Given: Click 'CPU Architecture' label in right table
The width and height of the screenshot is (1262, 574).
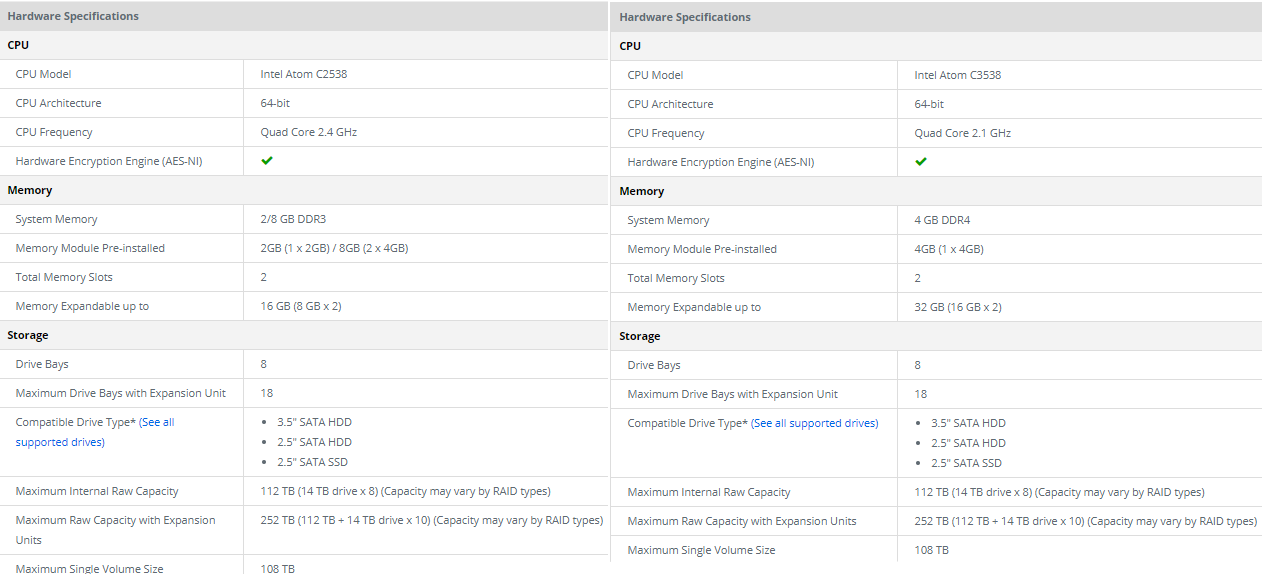Looking at the screenshot, I should pos(671,104).
